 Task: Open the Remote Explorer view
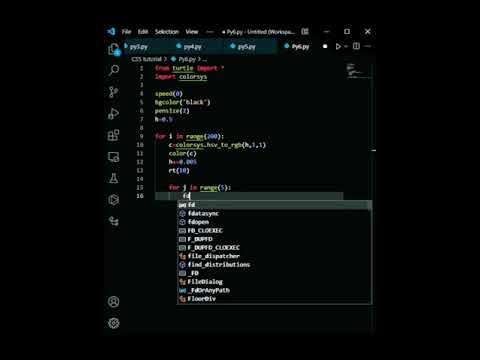click(114, 157)
